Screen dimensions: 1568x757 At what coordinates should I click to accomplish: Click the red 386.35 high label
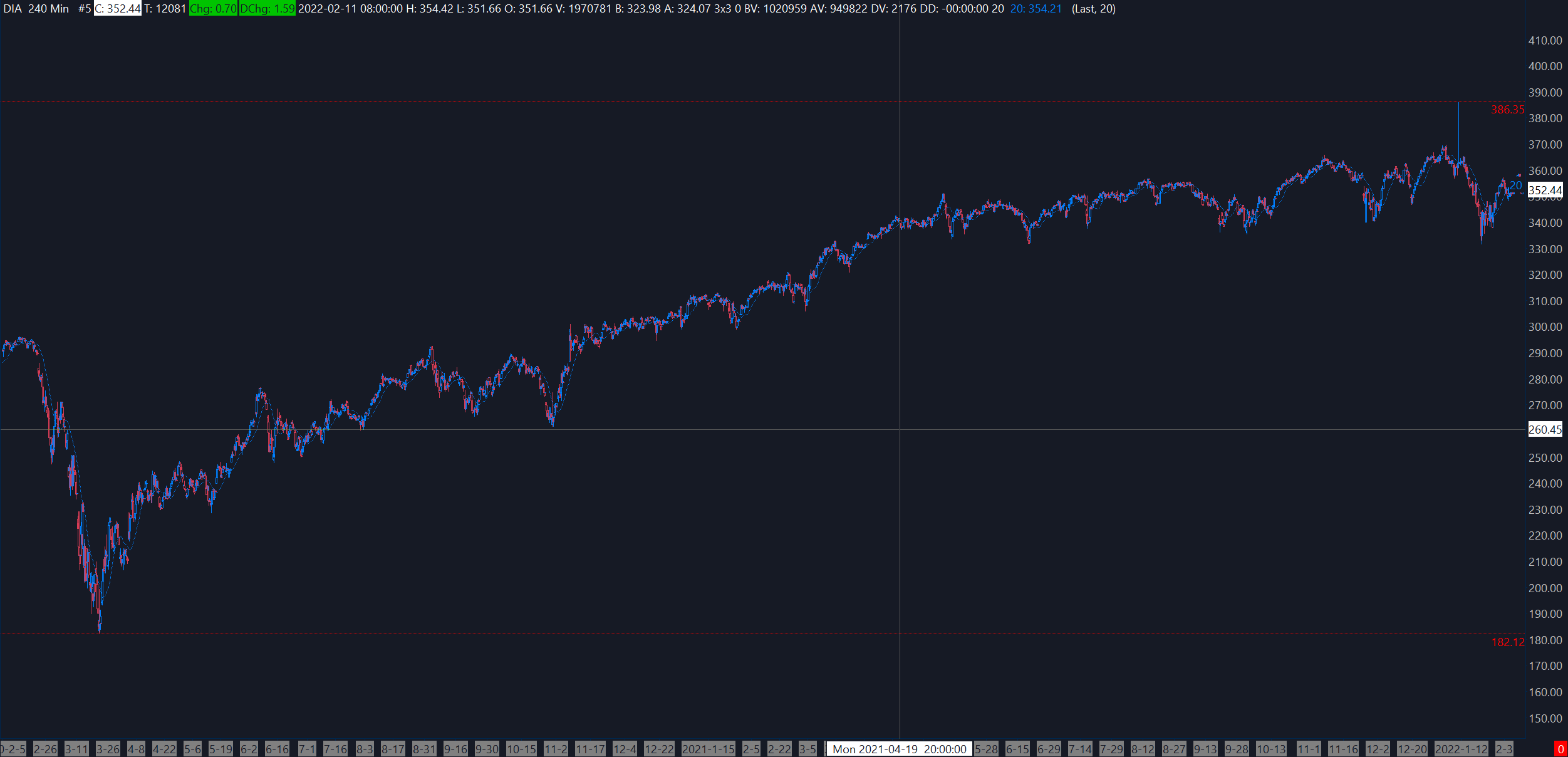1507,110
